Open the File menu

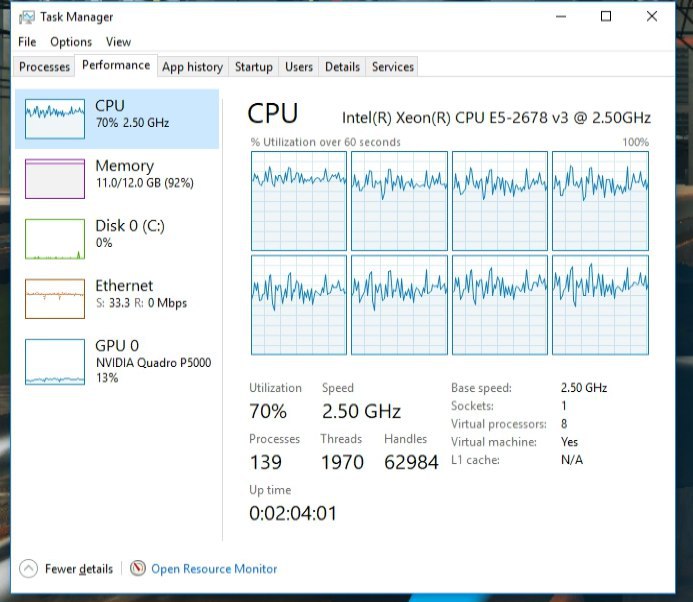point(27,42)
